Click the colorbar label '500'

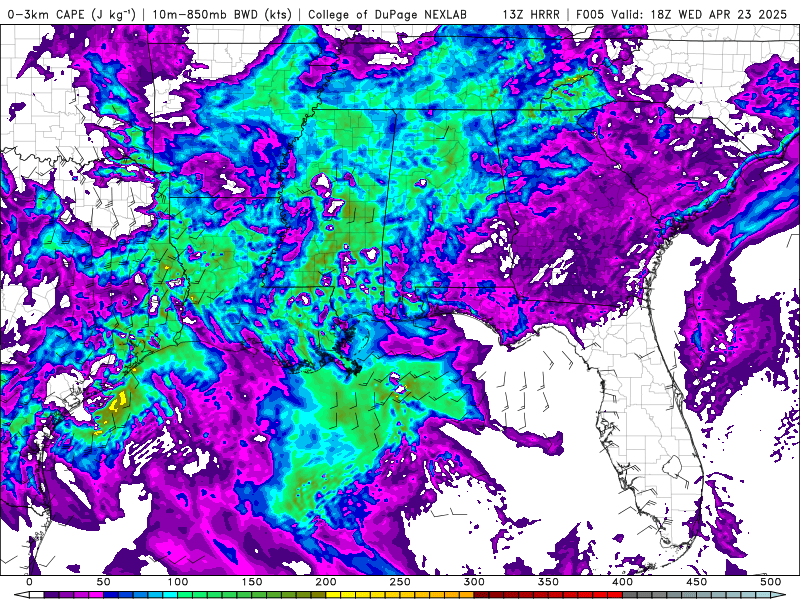(770, 582)
